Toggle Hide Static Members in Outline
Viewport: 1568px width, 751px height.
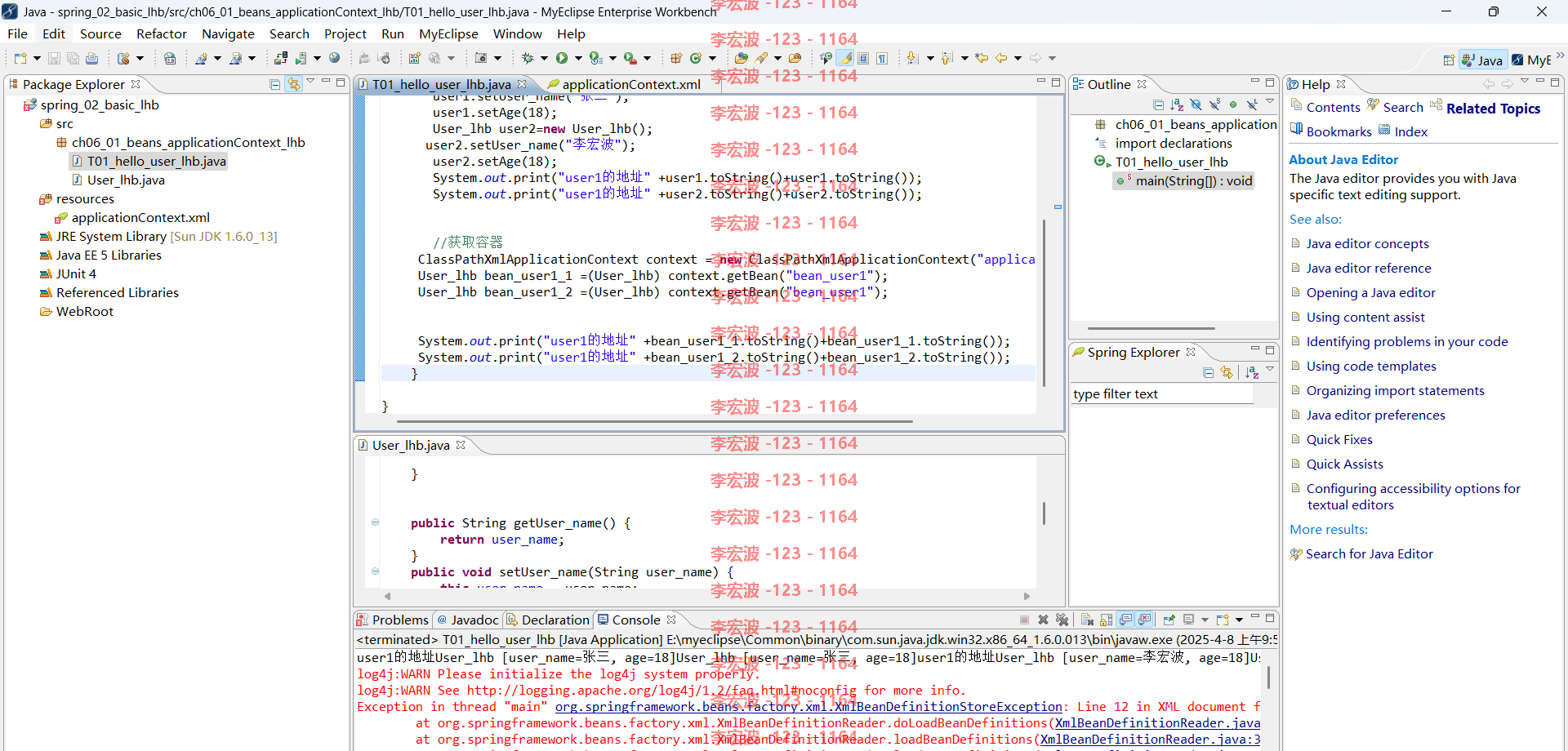coord(1214,104)
